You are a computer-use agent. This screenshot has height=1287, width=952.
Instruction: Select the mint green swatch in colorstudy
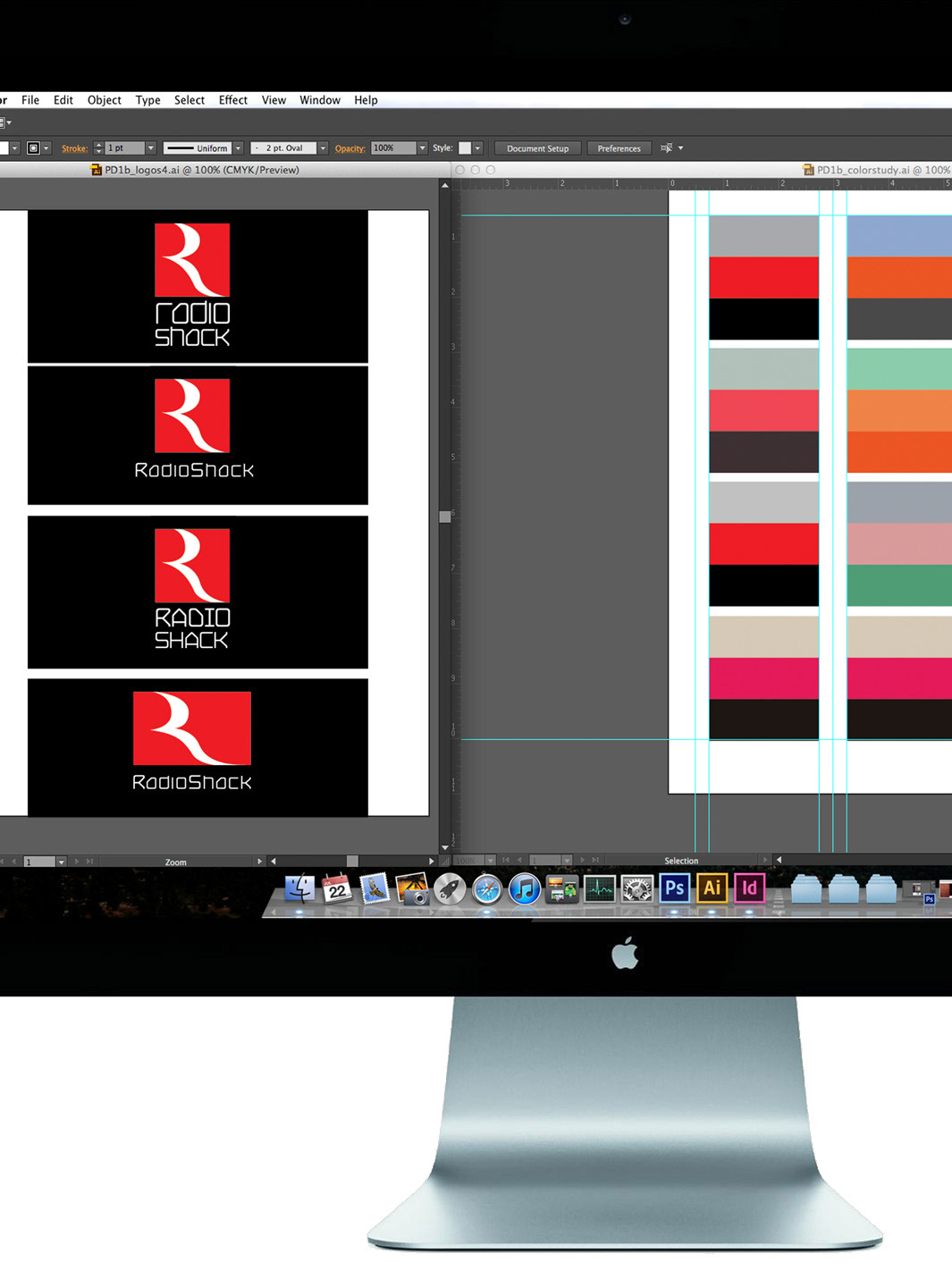pos(899,368)
